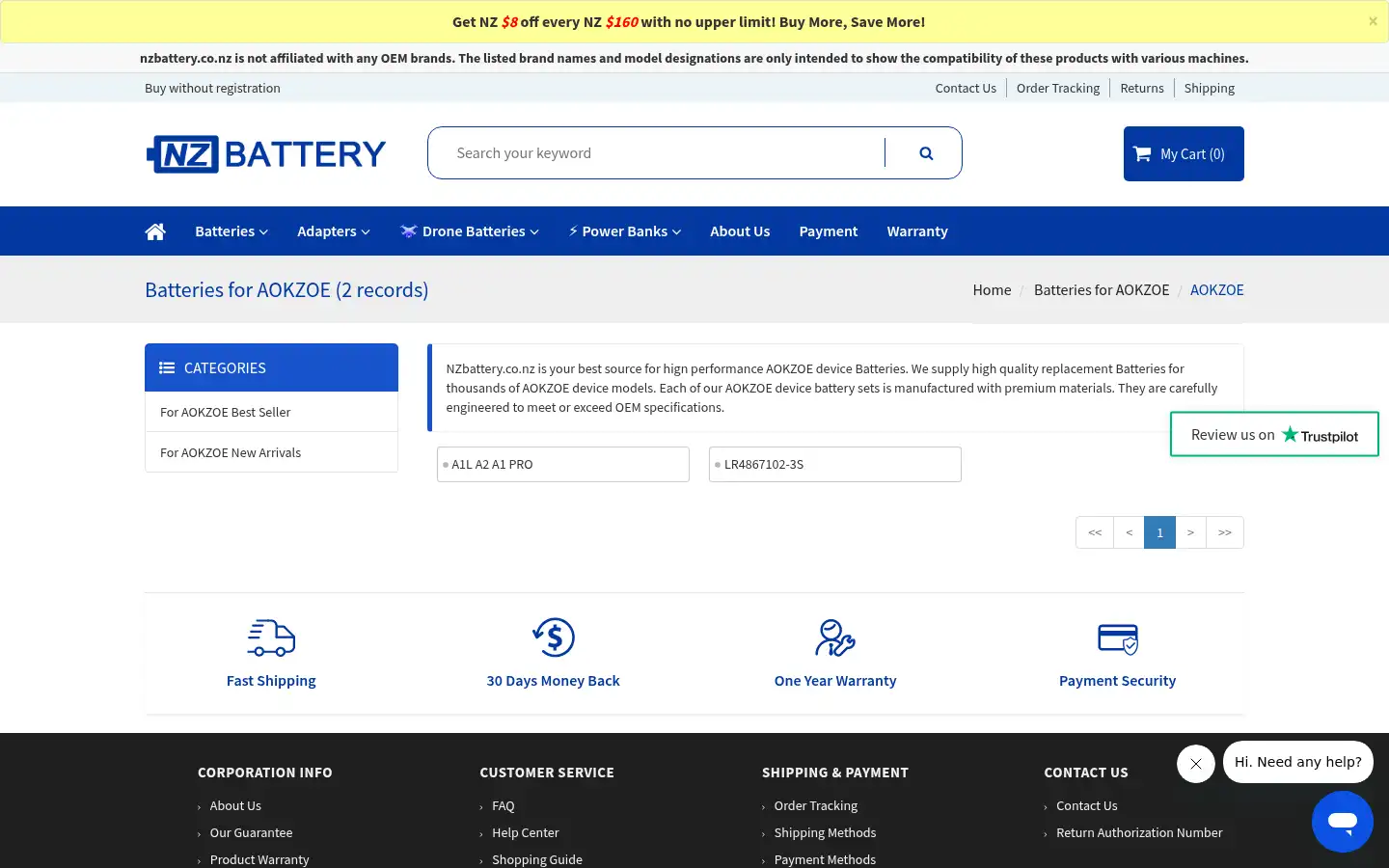This screenshot has width=1389, height=868.
Task: Open footer Product Warranty link
Action: point(259,859)
